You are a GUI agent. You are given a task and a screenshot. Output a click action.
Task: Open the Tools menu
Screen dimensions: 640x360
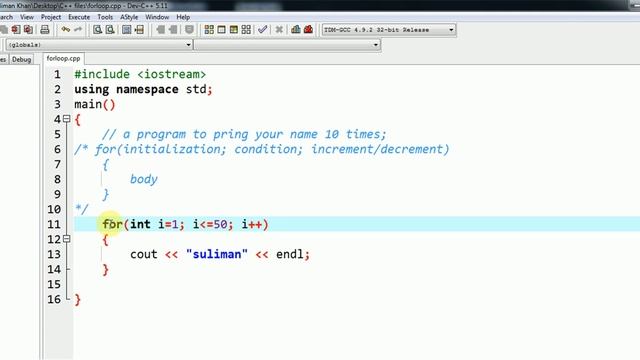coord(105,17)
